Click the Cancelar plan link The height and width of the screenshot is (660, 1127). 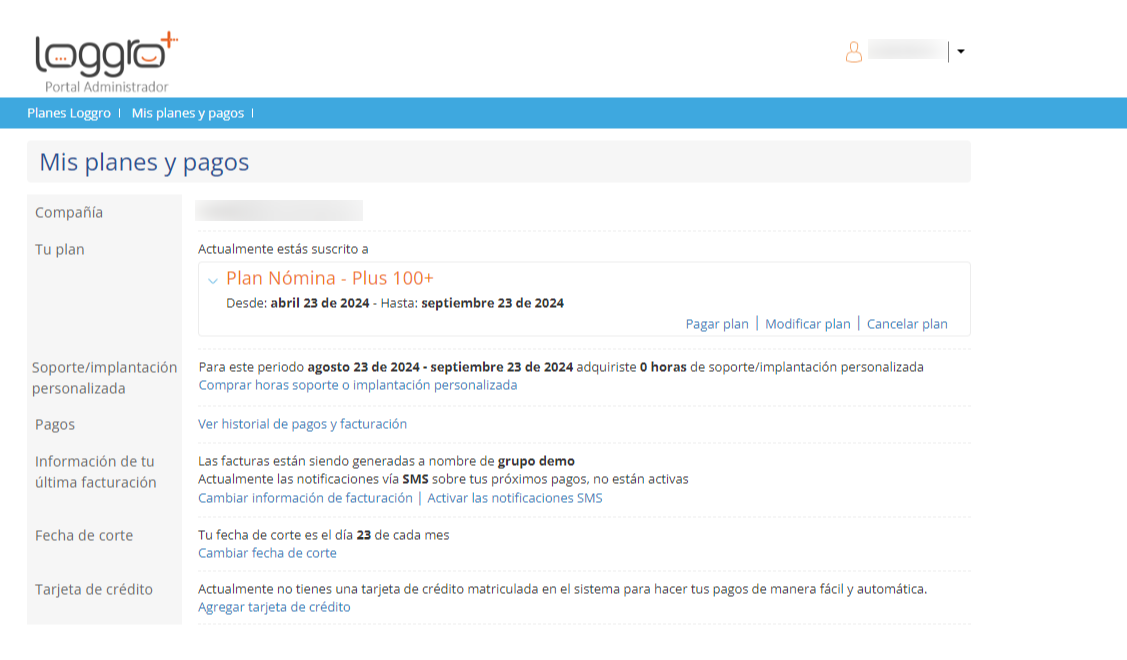[x=907, y=324]
